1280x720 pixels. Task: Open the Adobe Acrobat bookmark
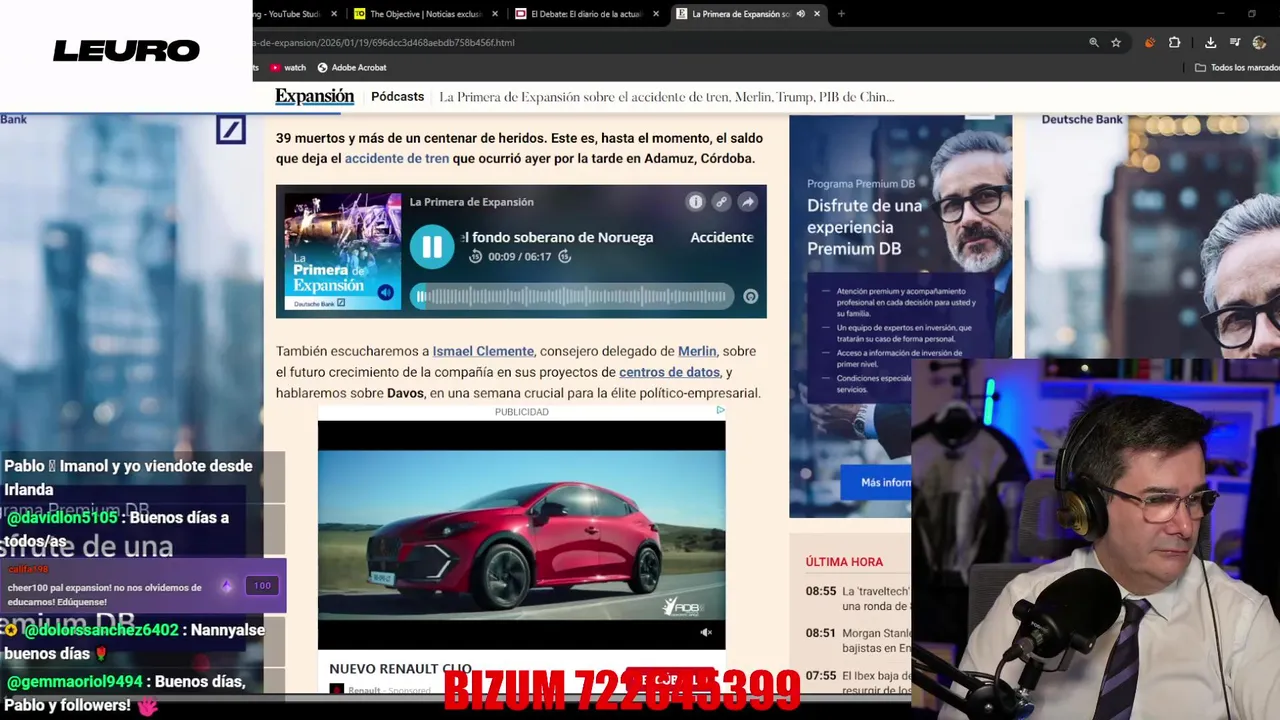tap(352, 68)
